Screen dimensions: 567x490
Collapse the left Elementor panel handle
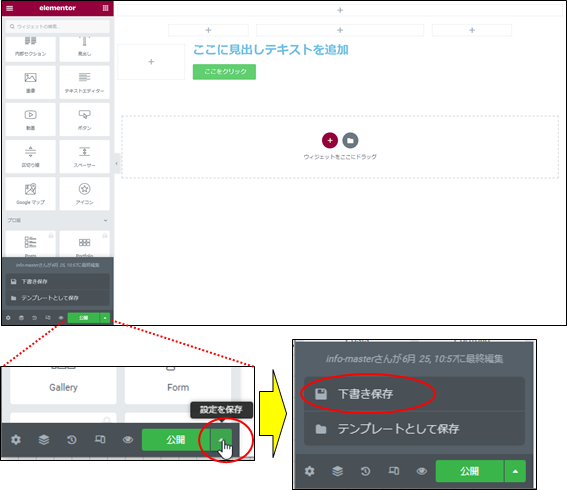click(x=116, y=163)
